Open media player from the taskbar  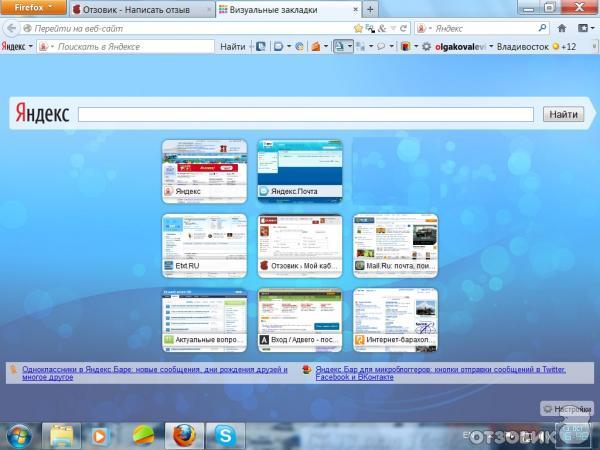(x=101, y=435)
